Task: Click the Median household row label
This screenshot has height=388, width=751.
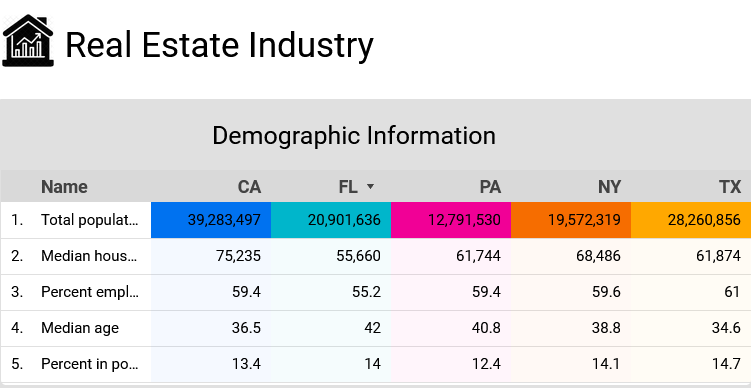Action: click(x=89, y=256)
